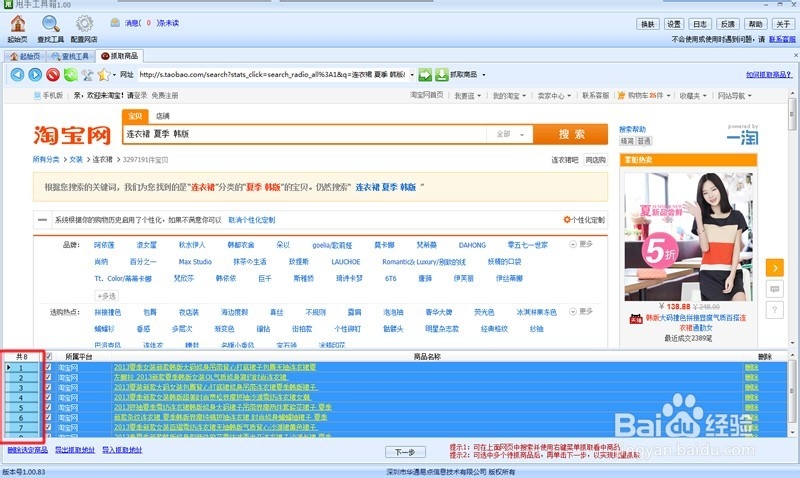Switch to the 起始页 tab

tap(25, 56)
